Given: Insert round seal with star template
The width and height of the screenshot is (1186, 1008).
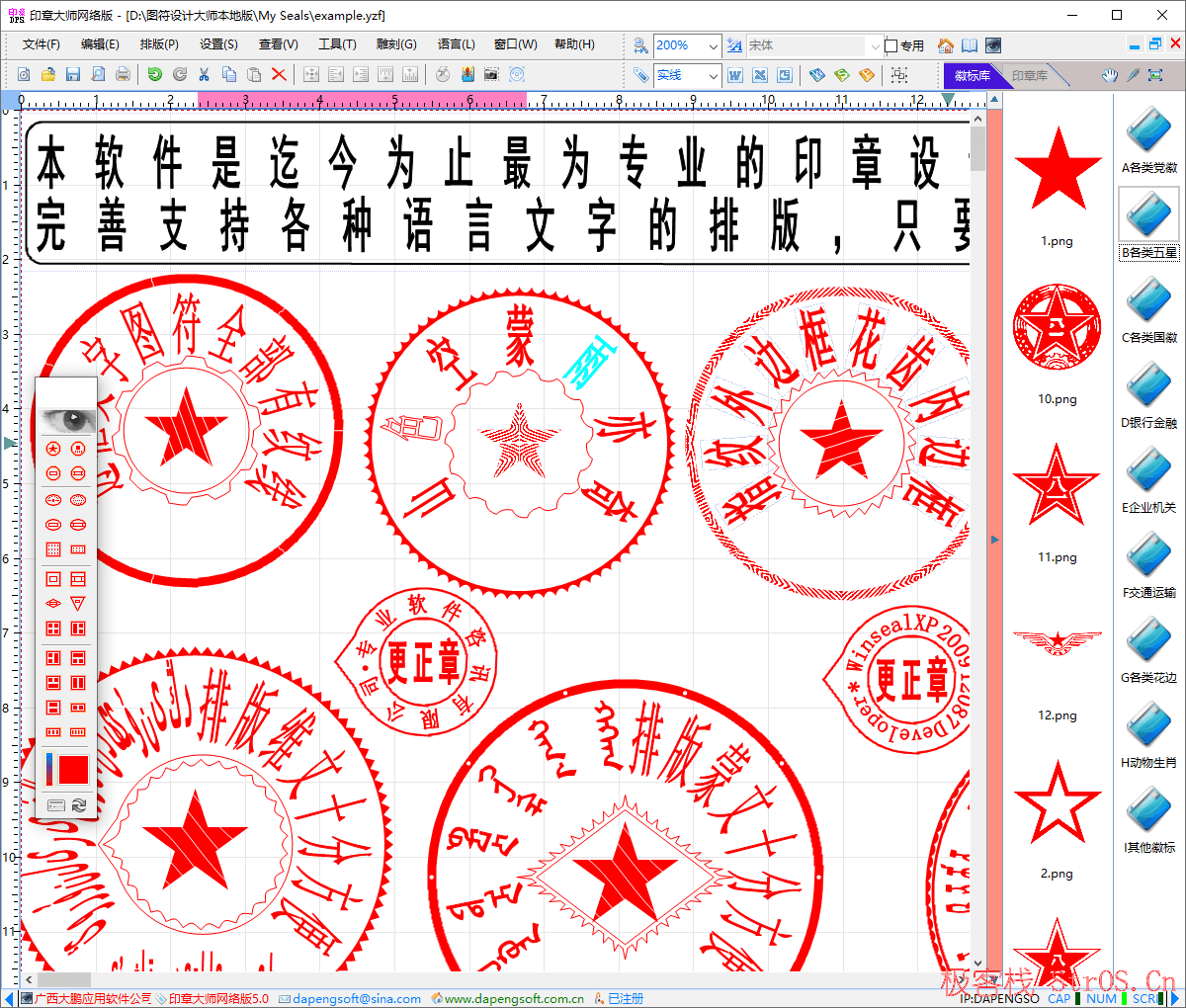Looking at the screenshot, I should 53,449.
